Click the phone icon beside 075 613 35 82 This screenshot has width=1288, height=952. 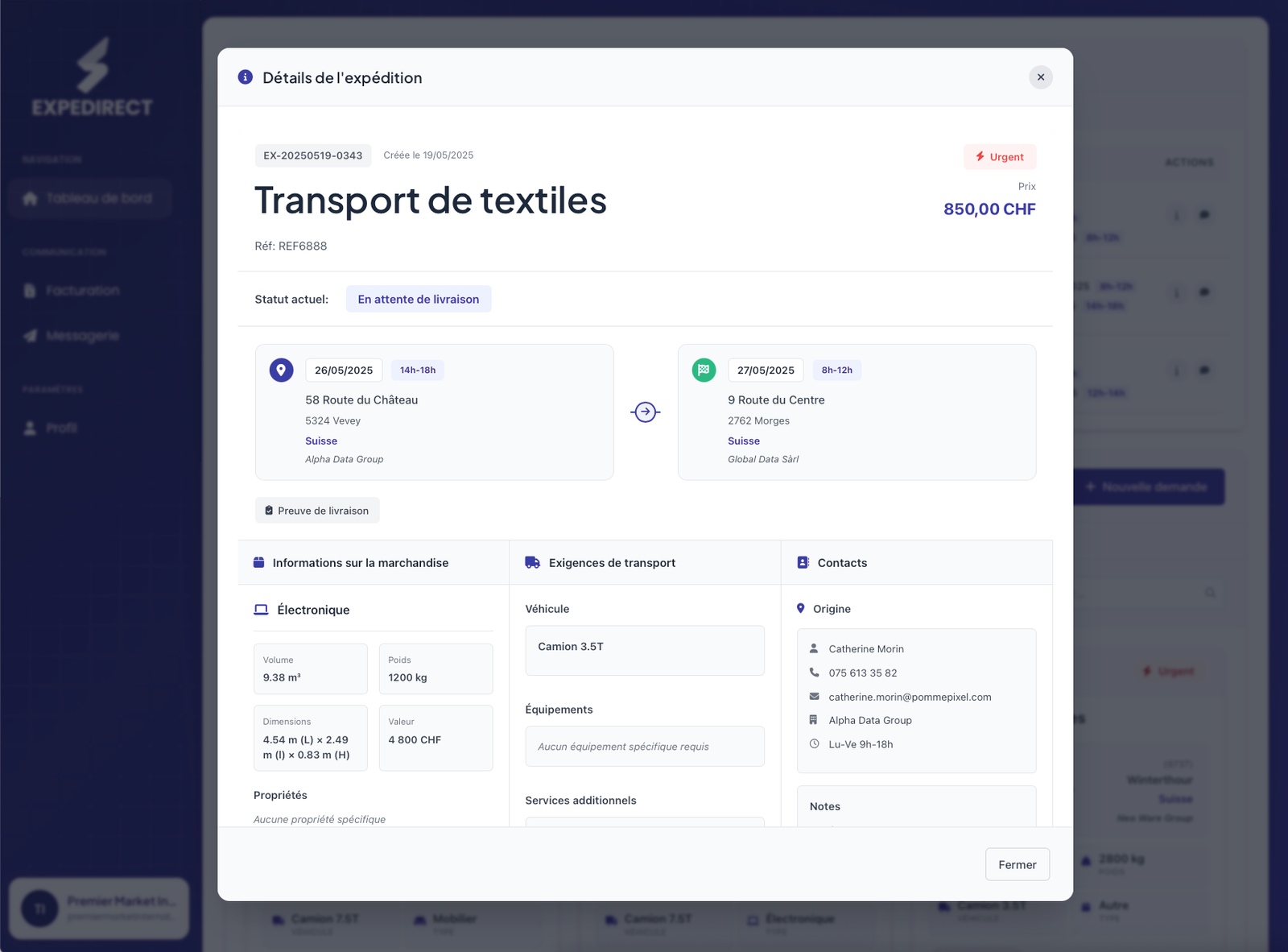(x=814, y=673)
